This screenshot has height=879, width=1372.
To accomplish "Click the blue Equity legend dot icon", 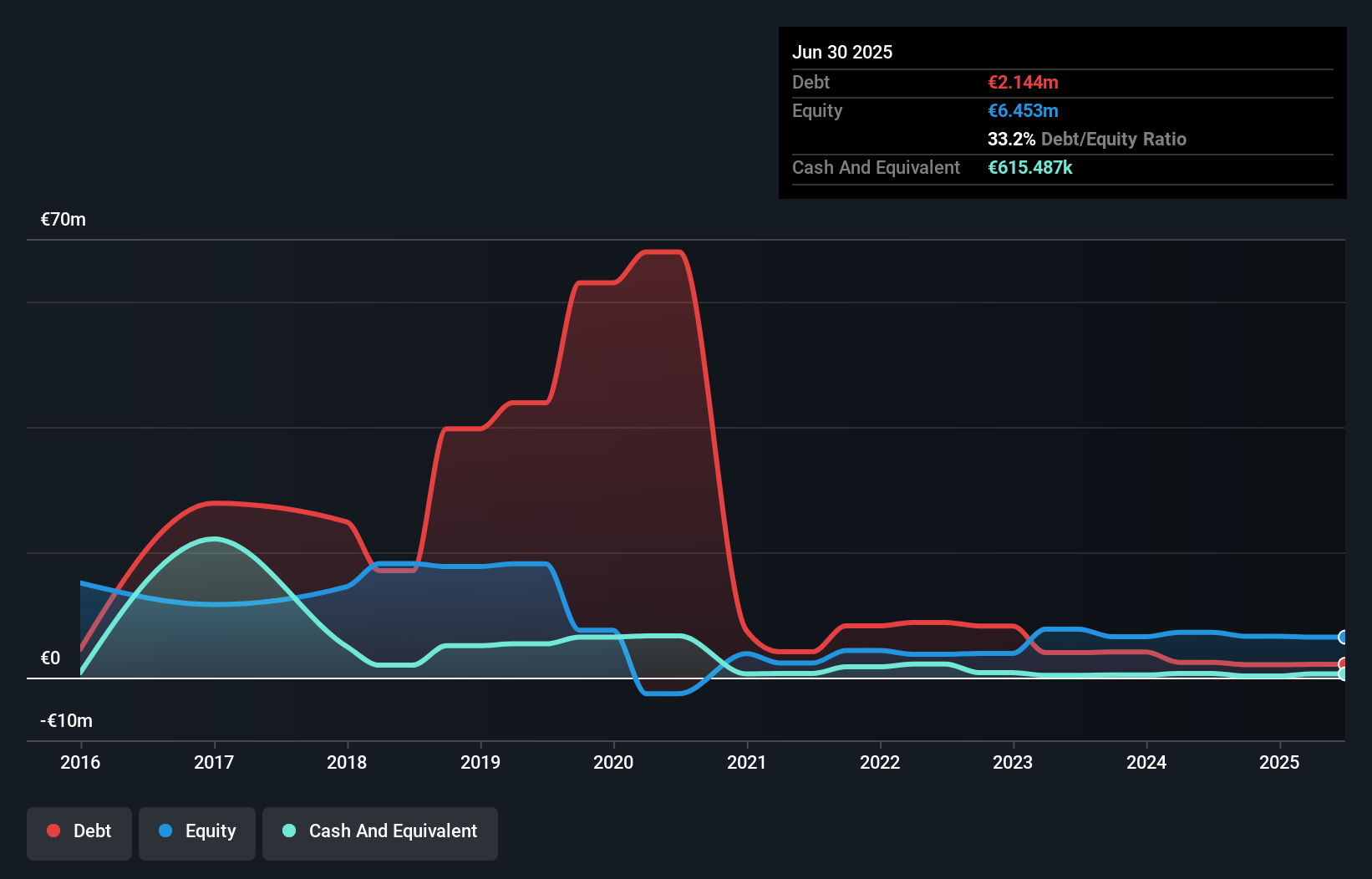I will click(x=165, y=831).
